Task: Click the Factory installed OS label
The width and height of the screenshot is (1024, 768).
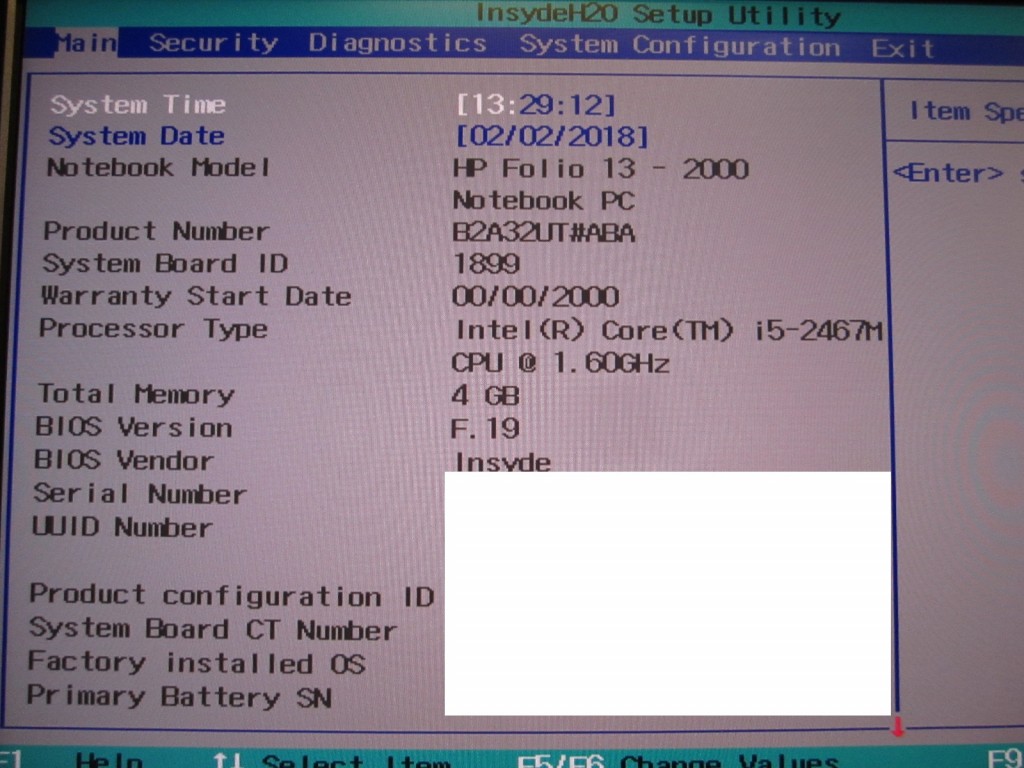Action: 196,663
